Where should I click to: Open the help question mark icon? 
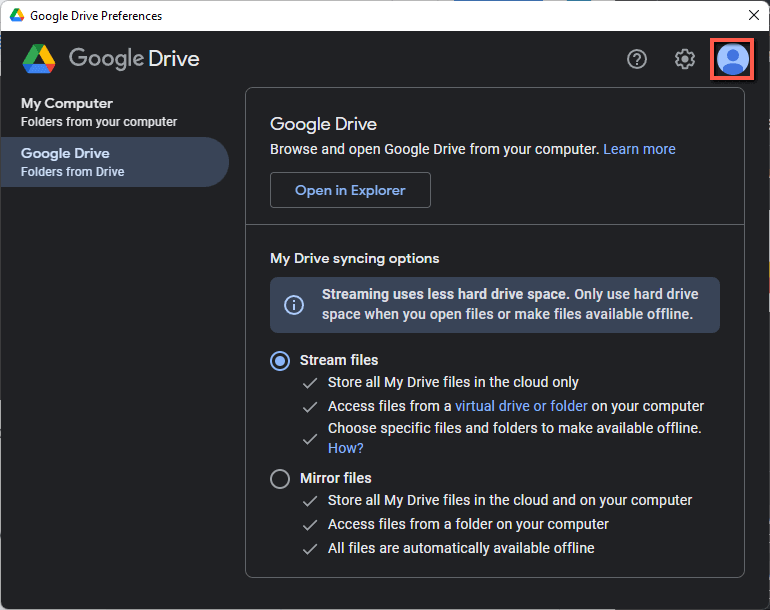pos(637,59)
